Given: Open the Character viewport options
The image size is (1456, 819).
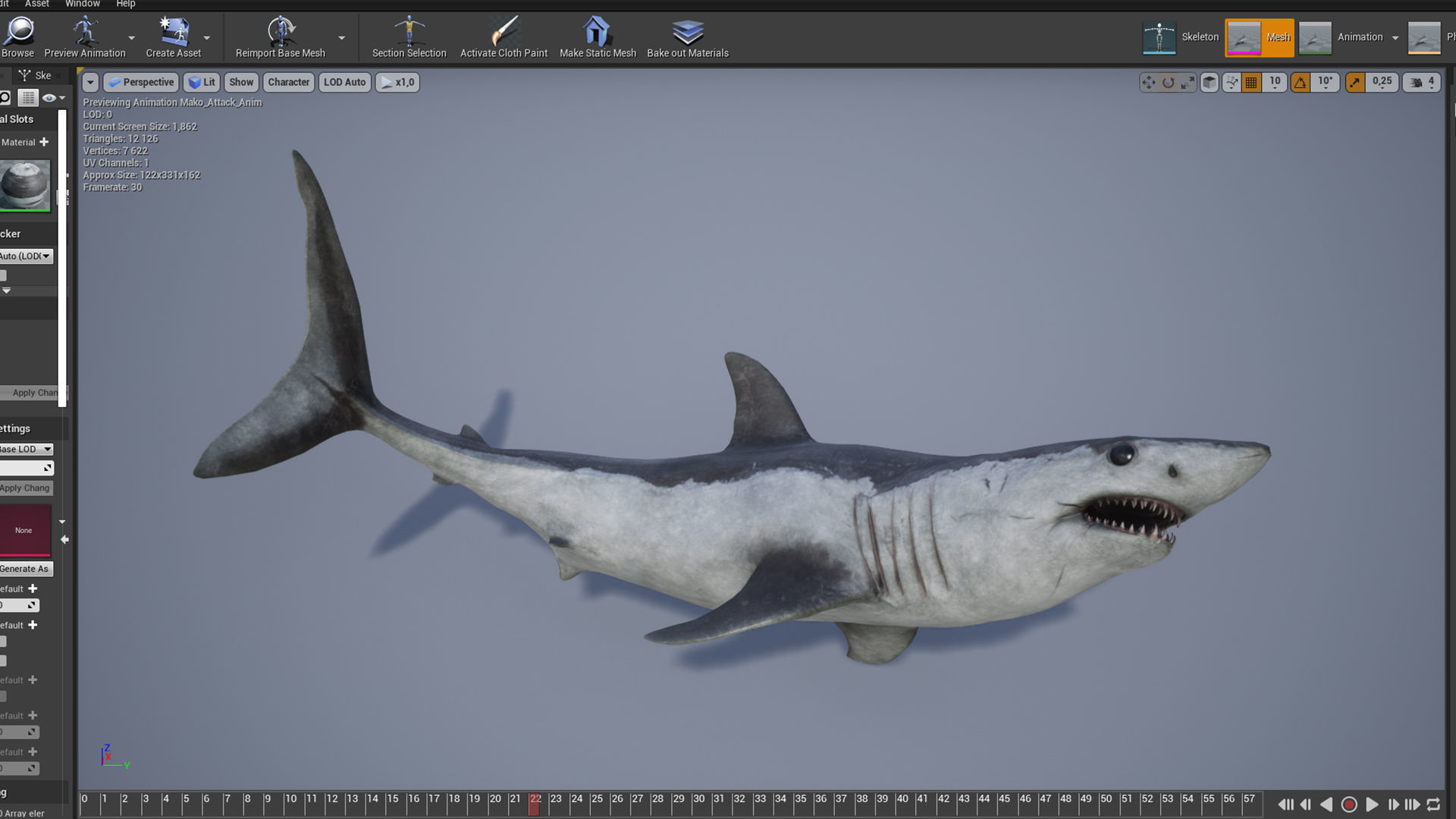Looking at the screenshot, I should pyautogui.click(x=288, y=82).
